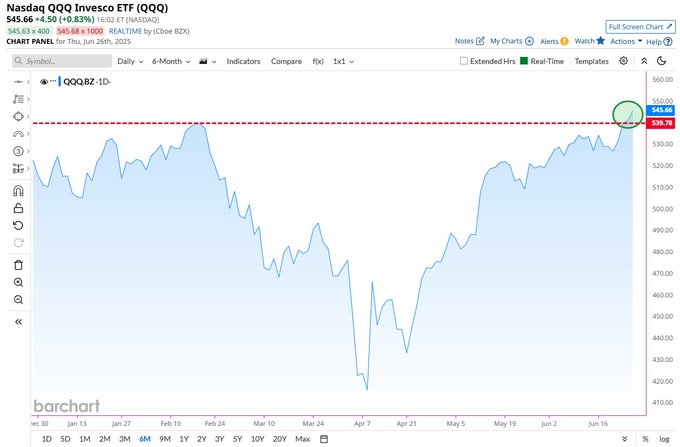Click the undo arrow icon

pos(18,225)
